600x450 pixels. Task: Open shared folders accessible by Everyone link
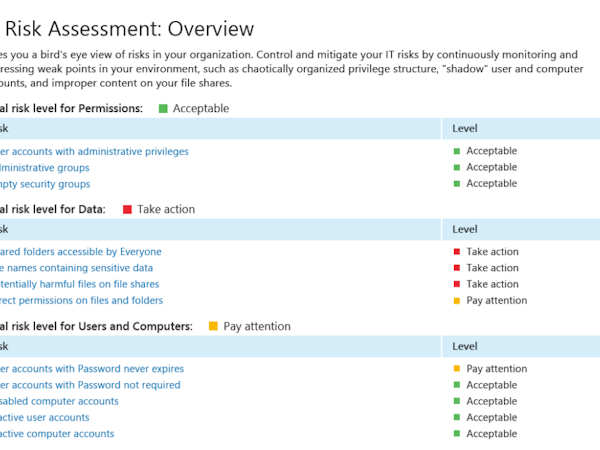(81, 252)
